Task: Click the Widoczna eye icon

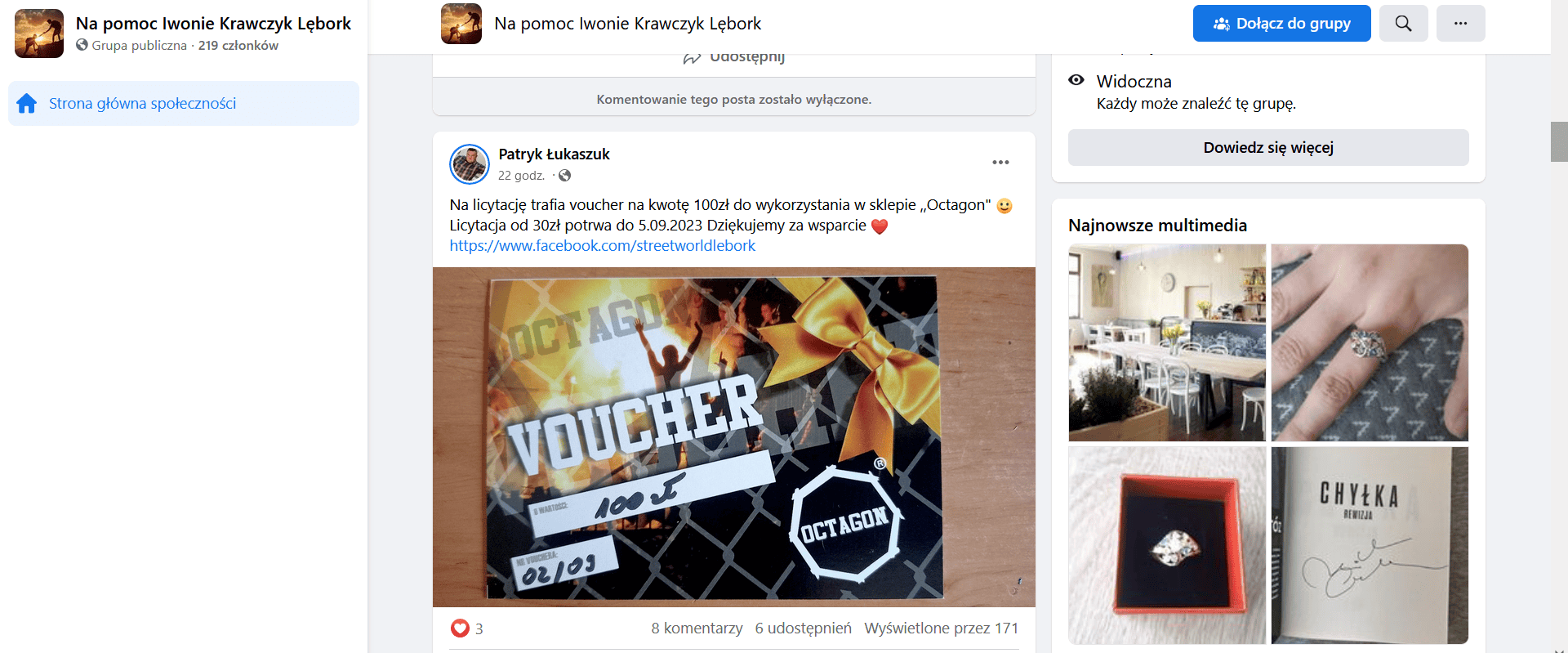Action: [1076, 80]
